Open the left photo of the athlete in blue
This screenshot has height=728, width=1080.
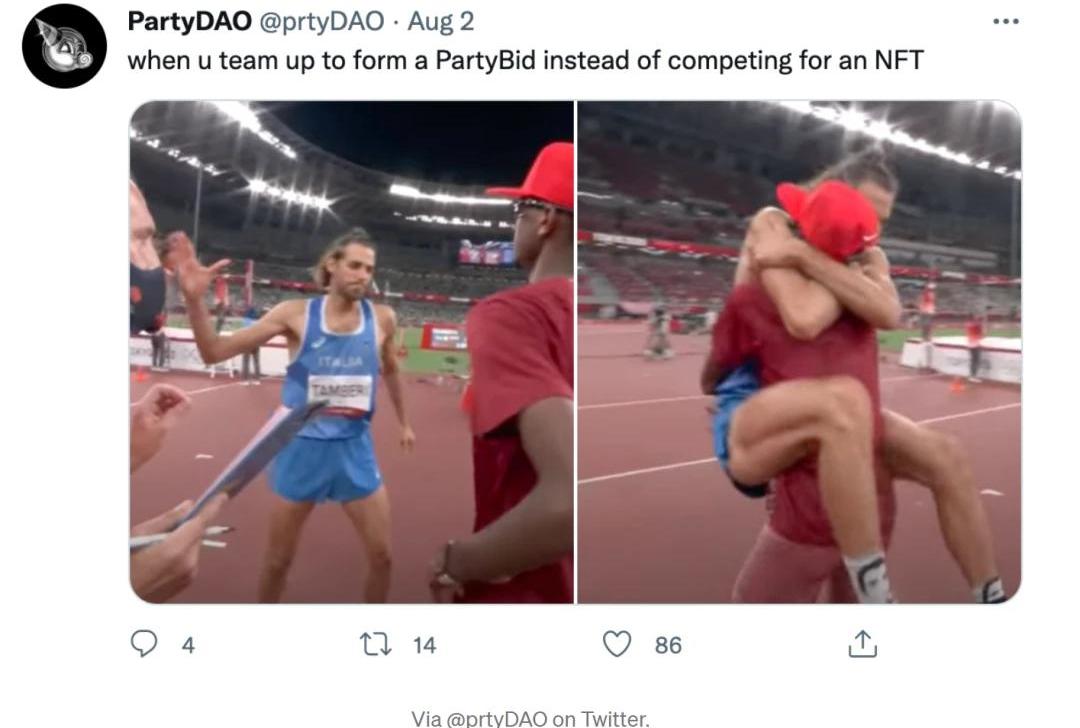tap(352, 352)
